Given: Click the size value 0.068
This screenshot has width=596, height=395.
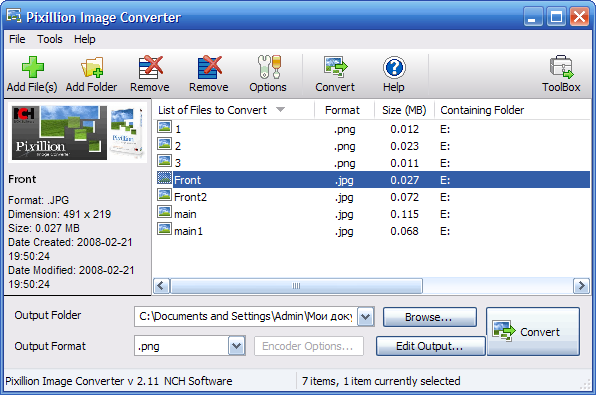Looking at the screenshot, I should 404,231.
